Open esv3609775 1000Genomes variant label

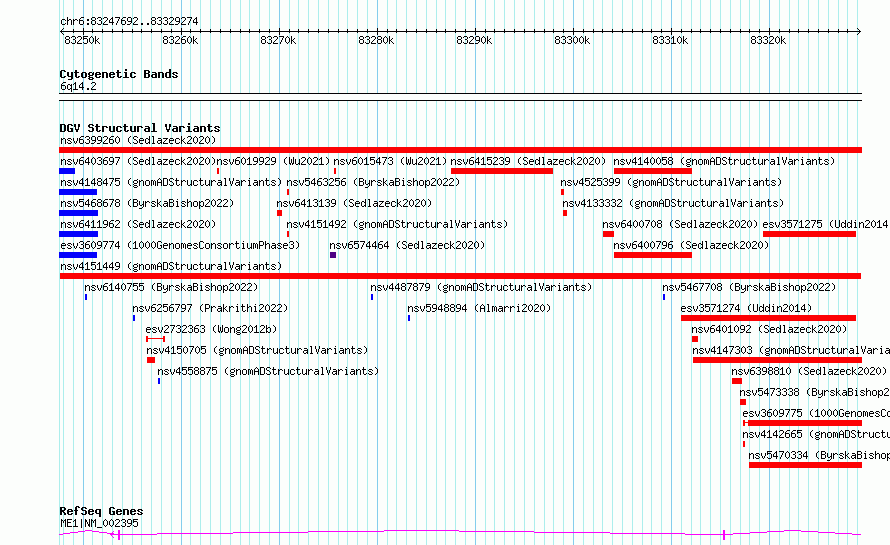coord(816,413)
